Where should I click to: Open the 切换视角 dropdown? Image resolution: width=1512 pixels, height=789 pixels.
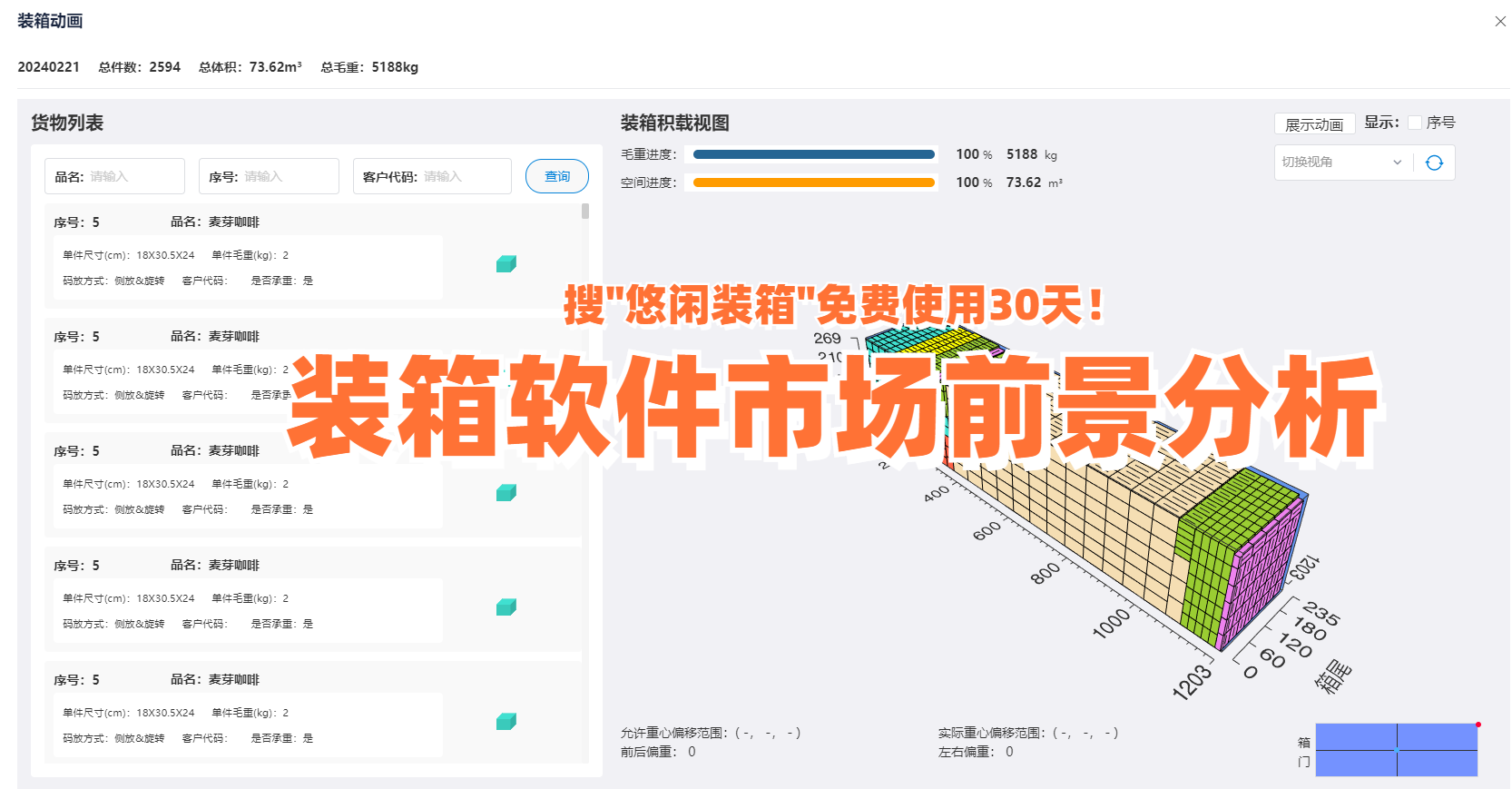coord(1342,163)
